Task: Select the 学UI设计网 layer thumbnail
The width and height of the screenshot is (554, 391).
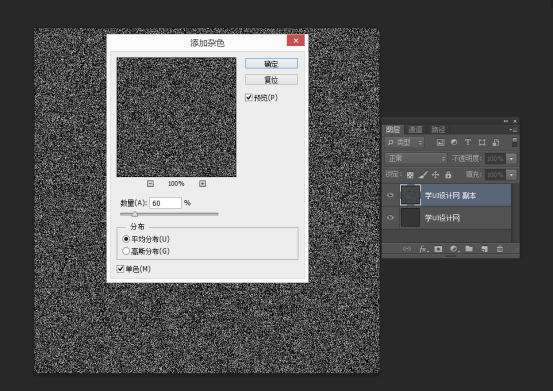Action: 410,218
